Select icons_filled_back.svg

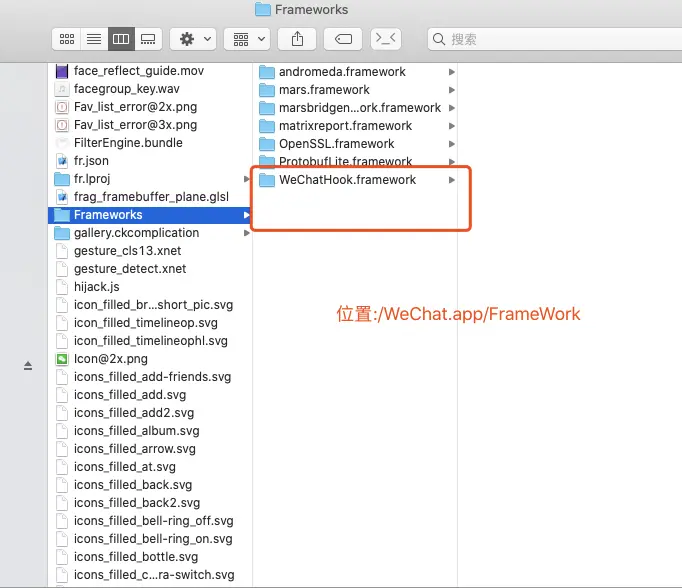[133, 485]
